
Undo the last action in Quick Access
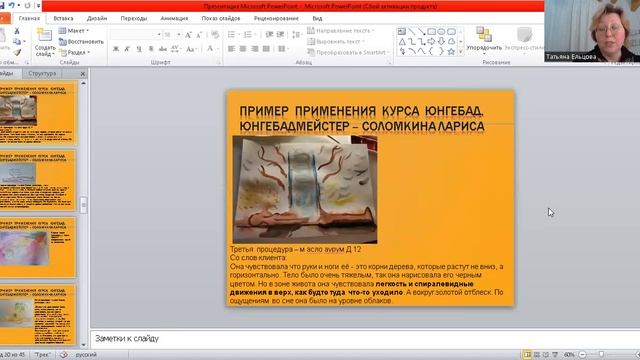pyautogui.click(x=12, y=5)
